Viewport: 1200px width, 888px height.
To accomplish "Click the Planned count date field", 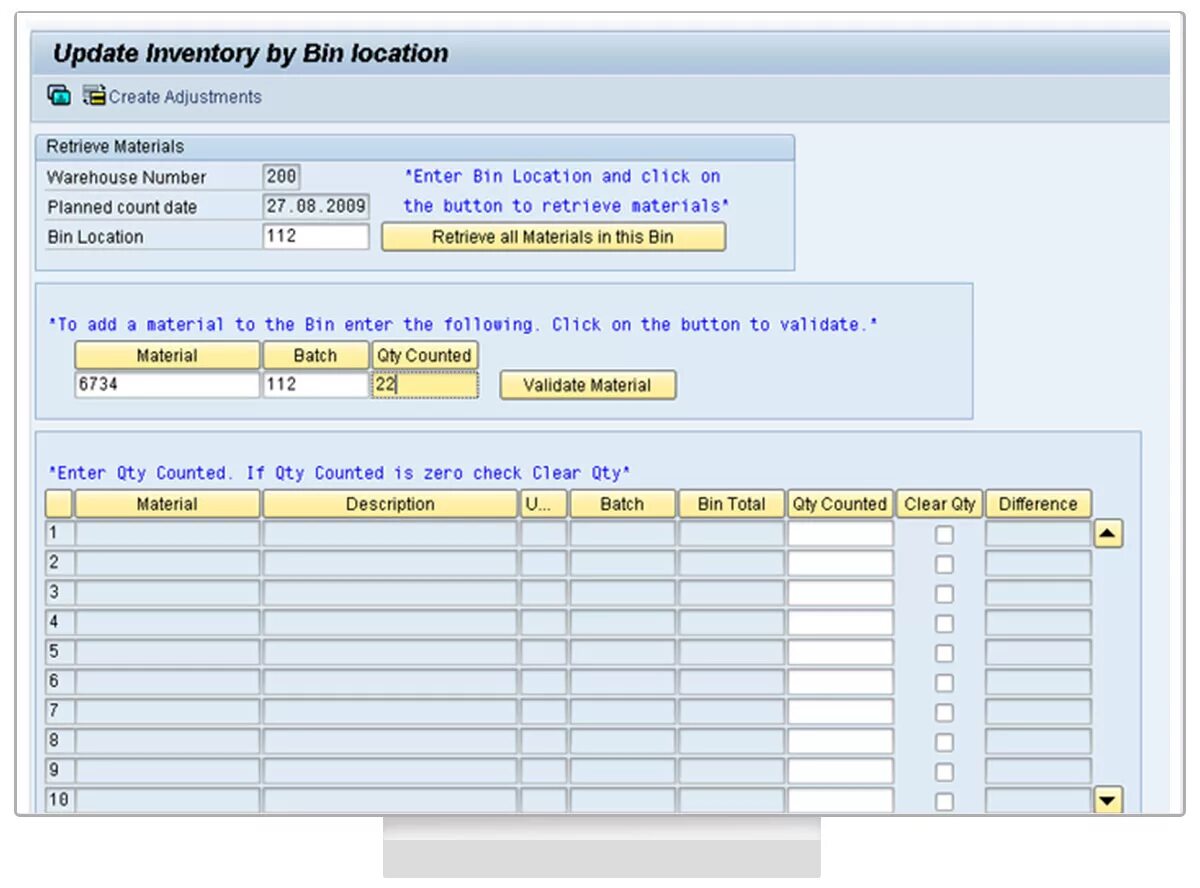I will tap(316, 207).
